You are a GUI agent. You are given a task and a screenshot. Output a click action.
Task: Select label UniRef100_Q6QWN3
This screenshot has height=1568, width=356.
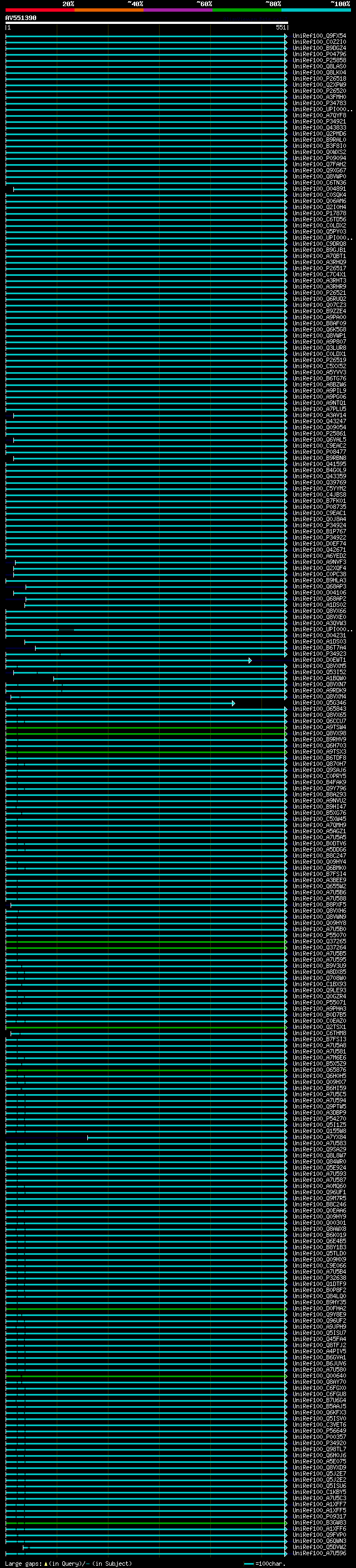click(319, 1541)
